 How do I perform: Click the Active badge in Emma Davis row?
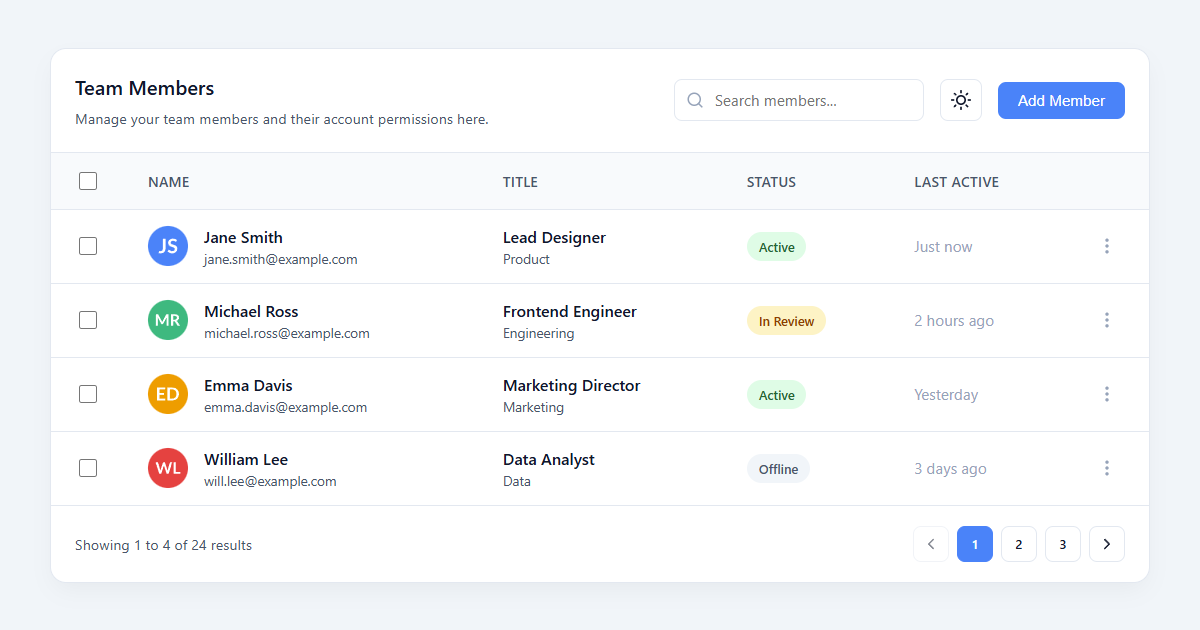tap(776, 395)
